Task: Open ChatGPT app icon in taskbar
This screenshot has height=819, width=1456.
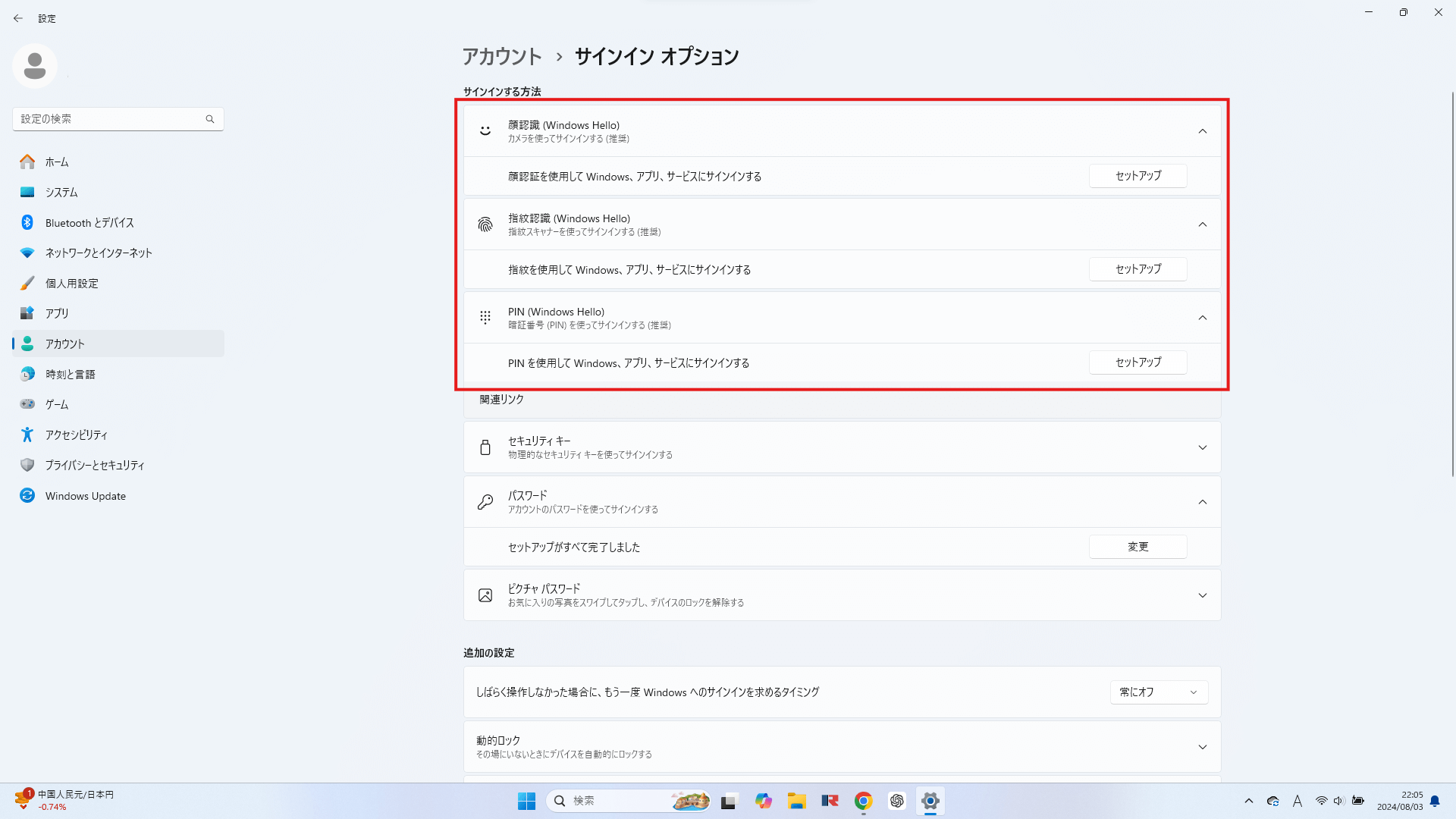Action: pyautogui.click(x=896, y=801)
